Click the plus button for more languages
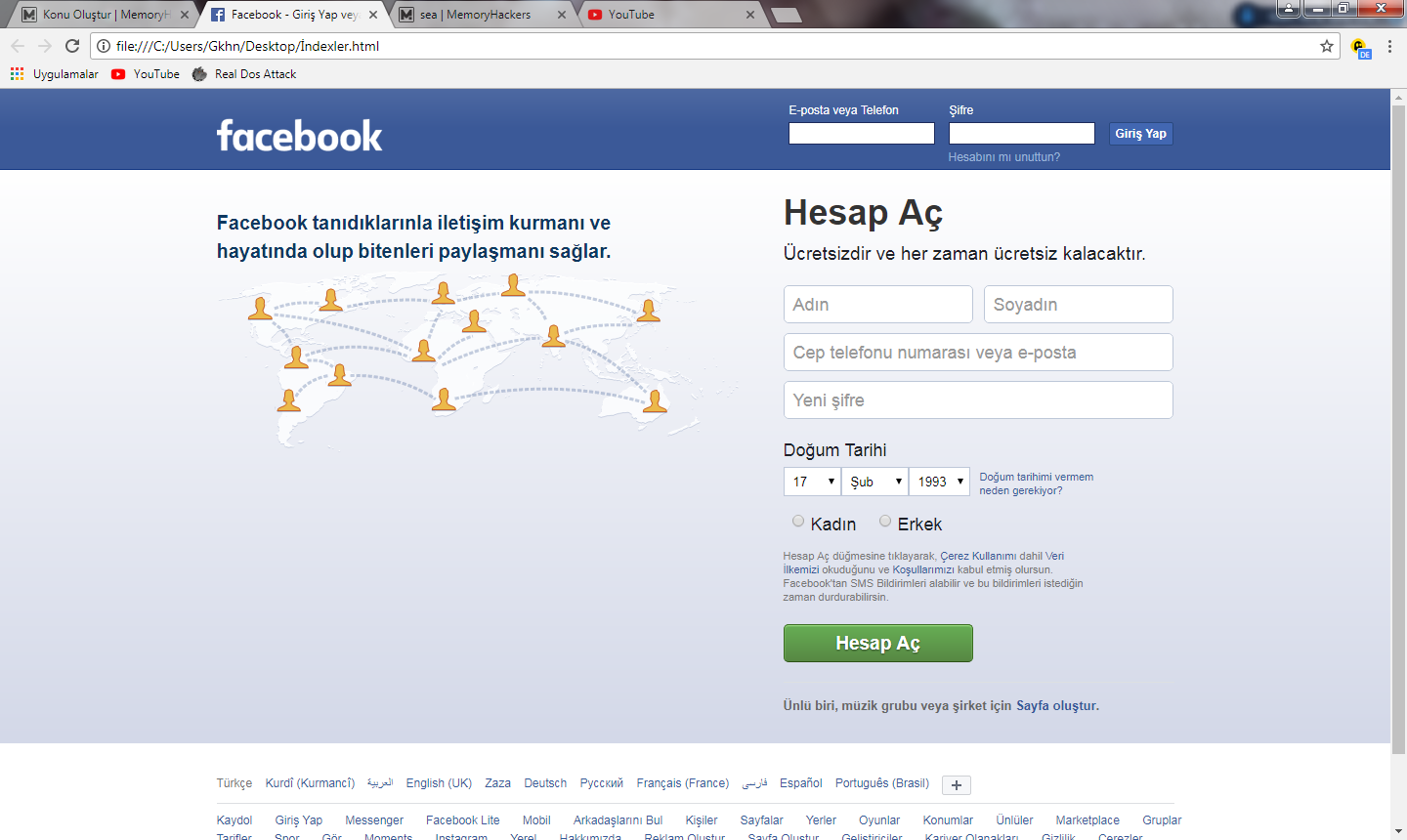 point(957,785)
